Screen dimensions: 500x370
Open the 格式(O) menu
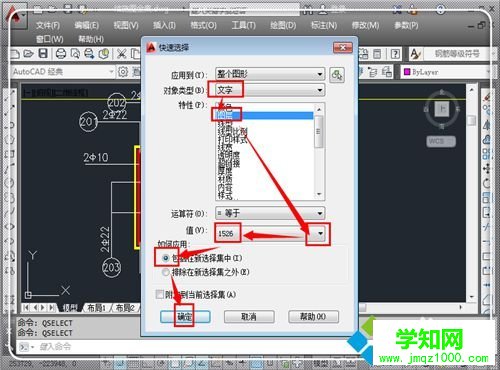click(203, 25)
